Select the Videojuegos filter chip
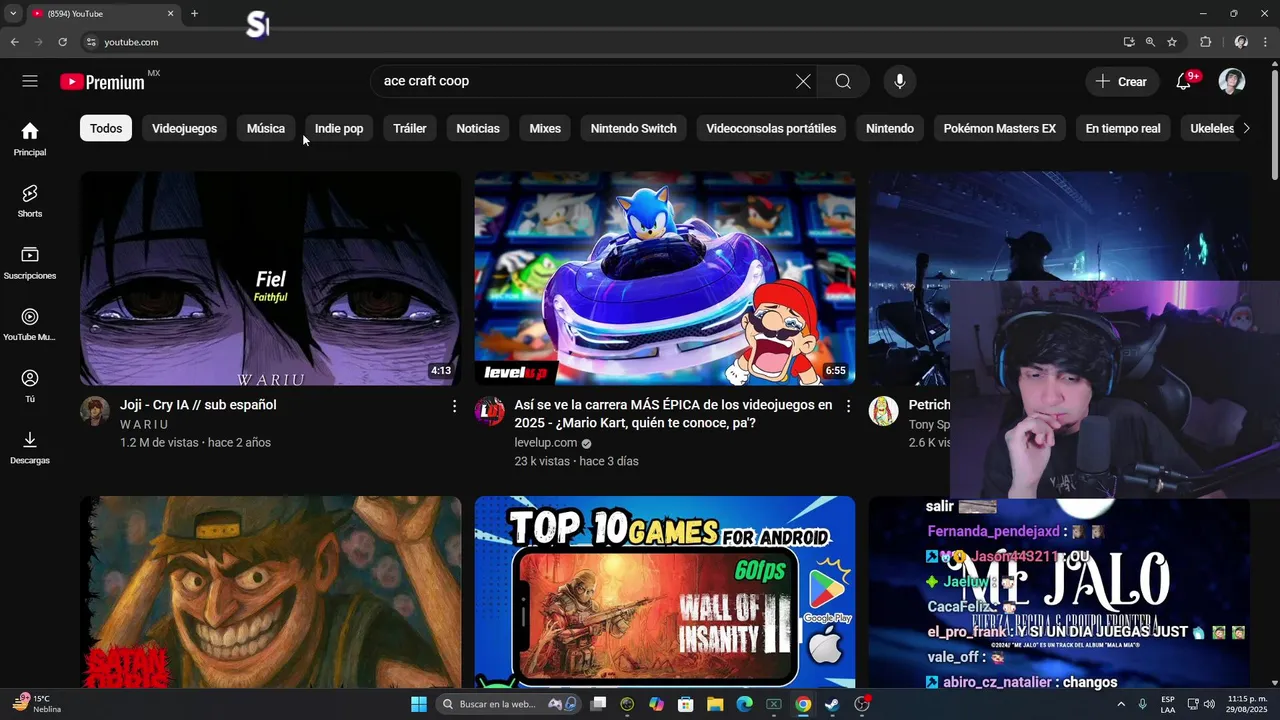The height and width of the screenshot is (720, 1280). 184,128
